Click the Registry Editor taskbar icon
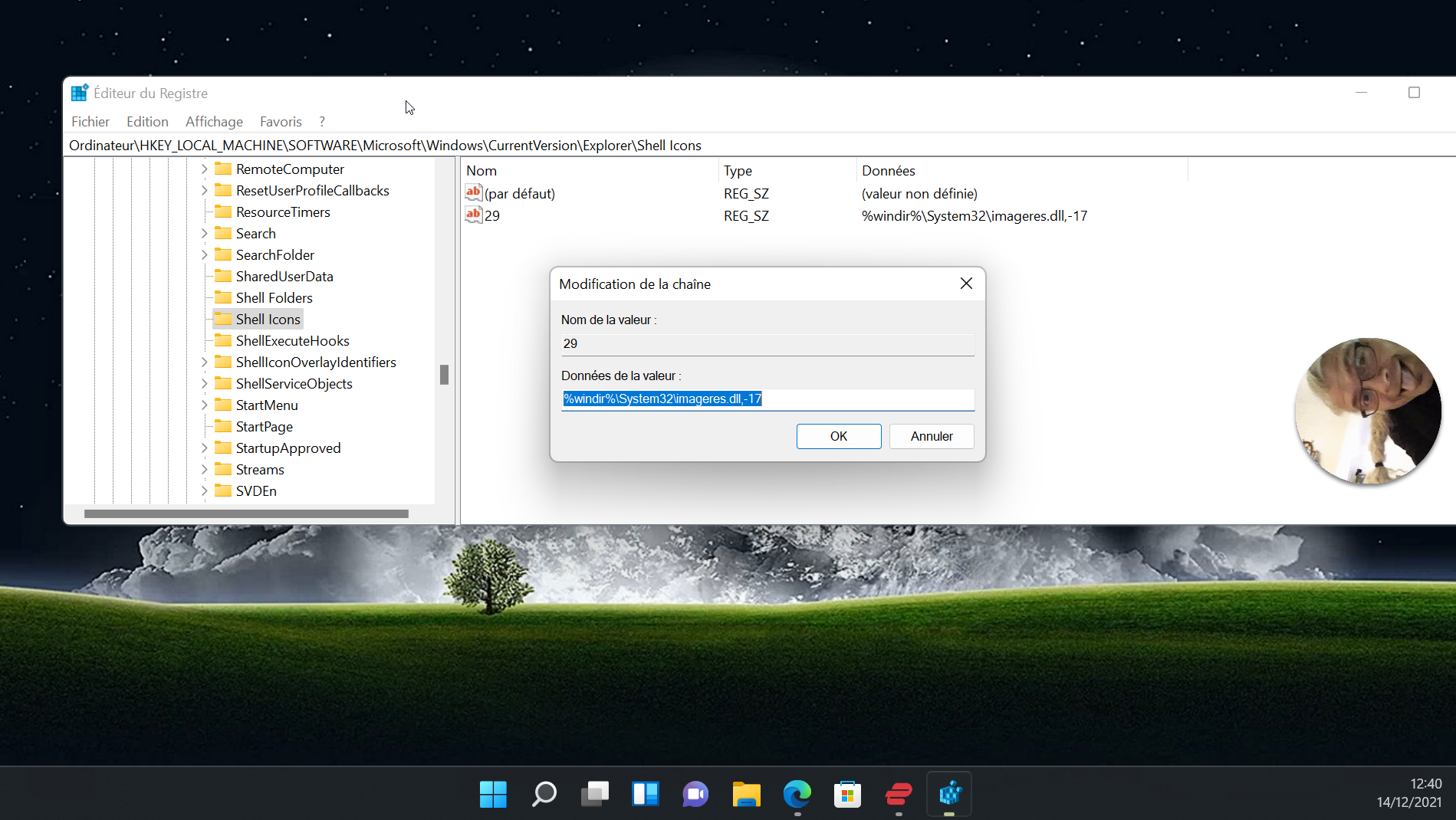The image size is (1456, 820). (949, 794)
